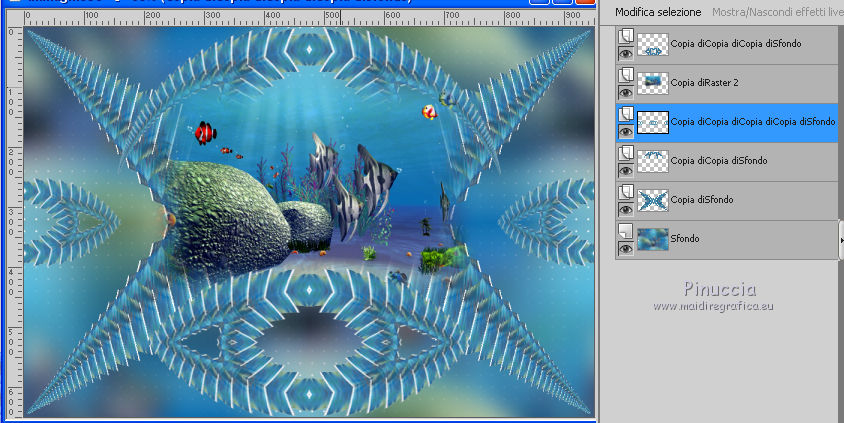
Task: Click the layer type icon of 'Copia diRaster 2'
Action: [x=625, y=75]
